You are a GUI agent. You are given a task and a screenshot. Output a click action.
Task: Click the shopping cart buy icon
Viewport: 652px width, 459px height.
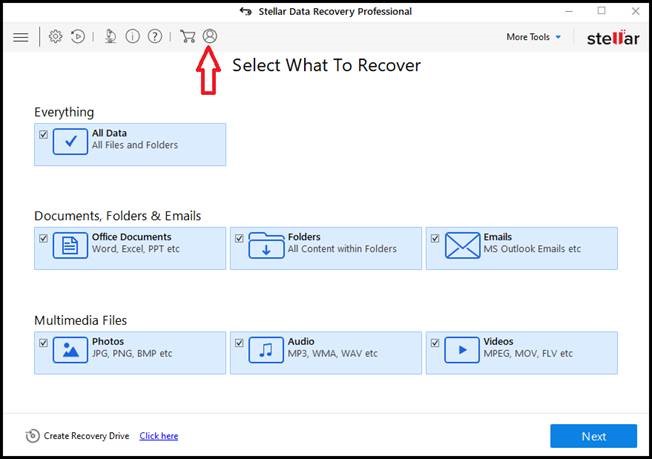[x=188, y=37]
